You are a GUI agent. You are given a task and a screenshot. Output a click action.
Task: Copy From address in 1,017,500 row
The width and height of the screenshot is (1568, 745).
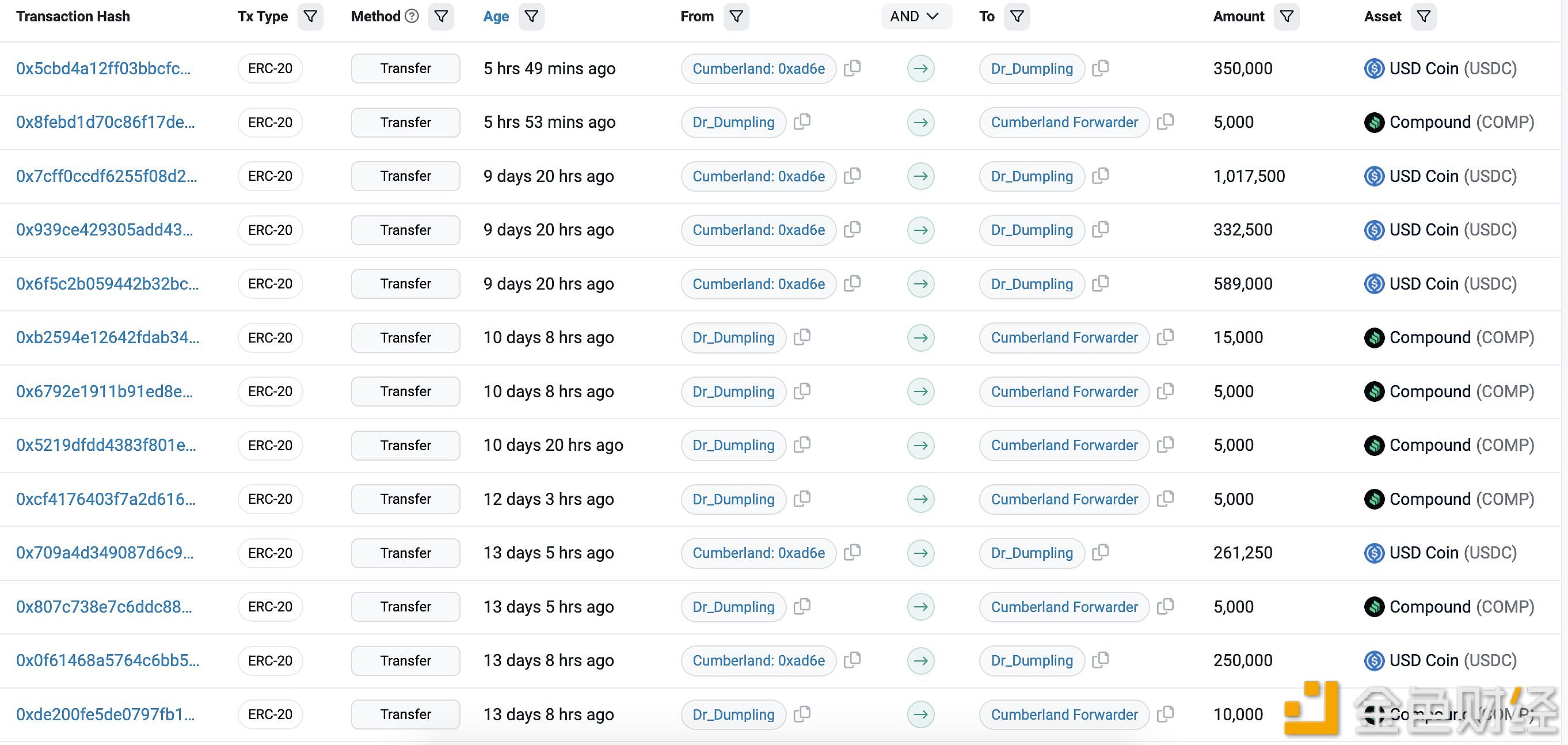click(x=852, y=176)
